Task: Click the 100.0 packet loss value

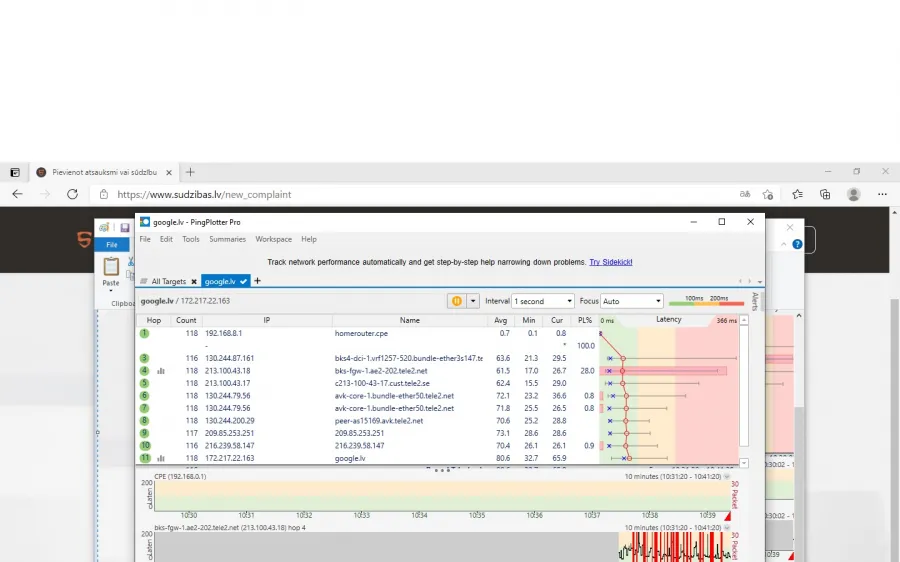Action: click(585, 346)
